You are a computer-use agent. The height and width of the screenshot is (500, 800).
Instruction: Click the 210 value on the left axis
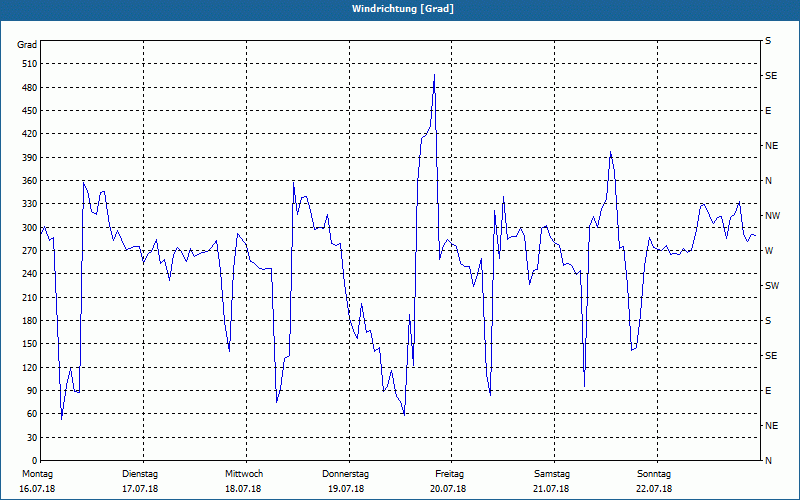pos(29,297)
